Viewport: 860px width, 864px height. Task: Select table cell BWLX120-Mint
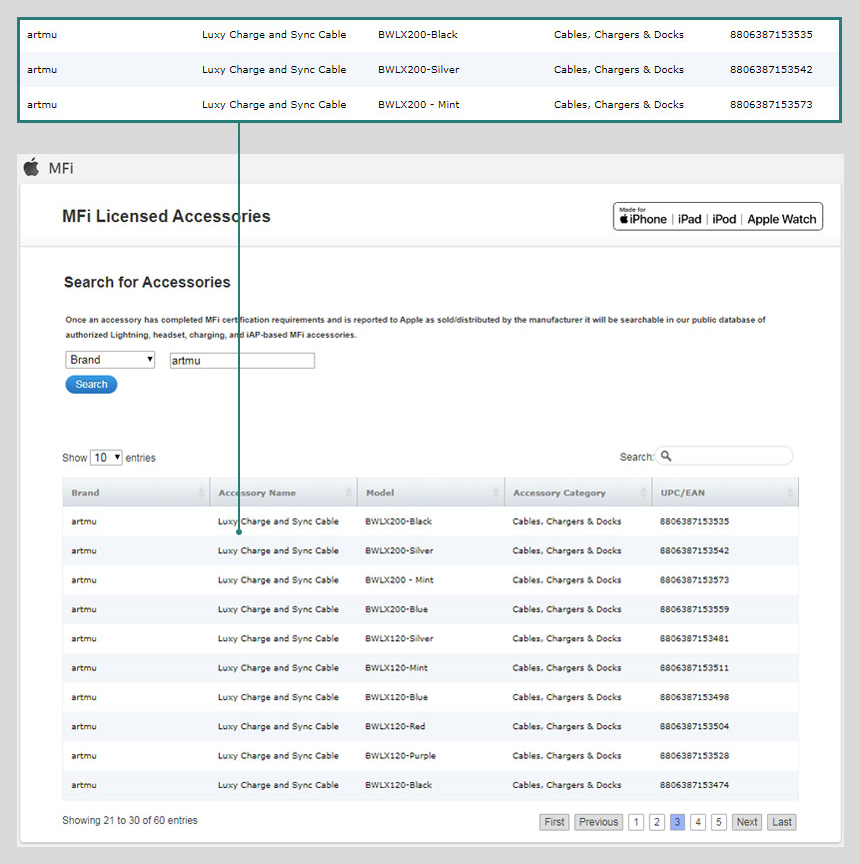pos(396,667)
